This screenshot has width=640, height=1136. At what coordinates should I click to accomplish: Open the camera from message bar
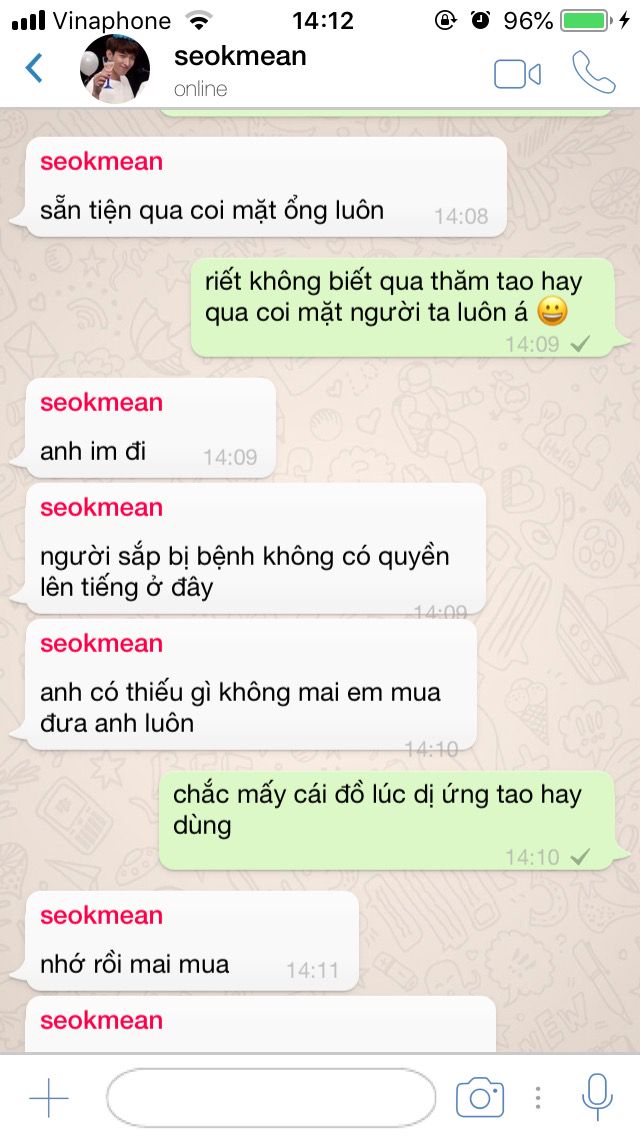coord(480,1097)
